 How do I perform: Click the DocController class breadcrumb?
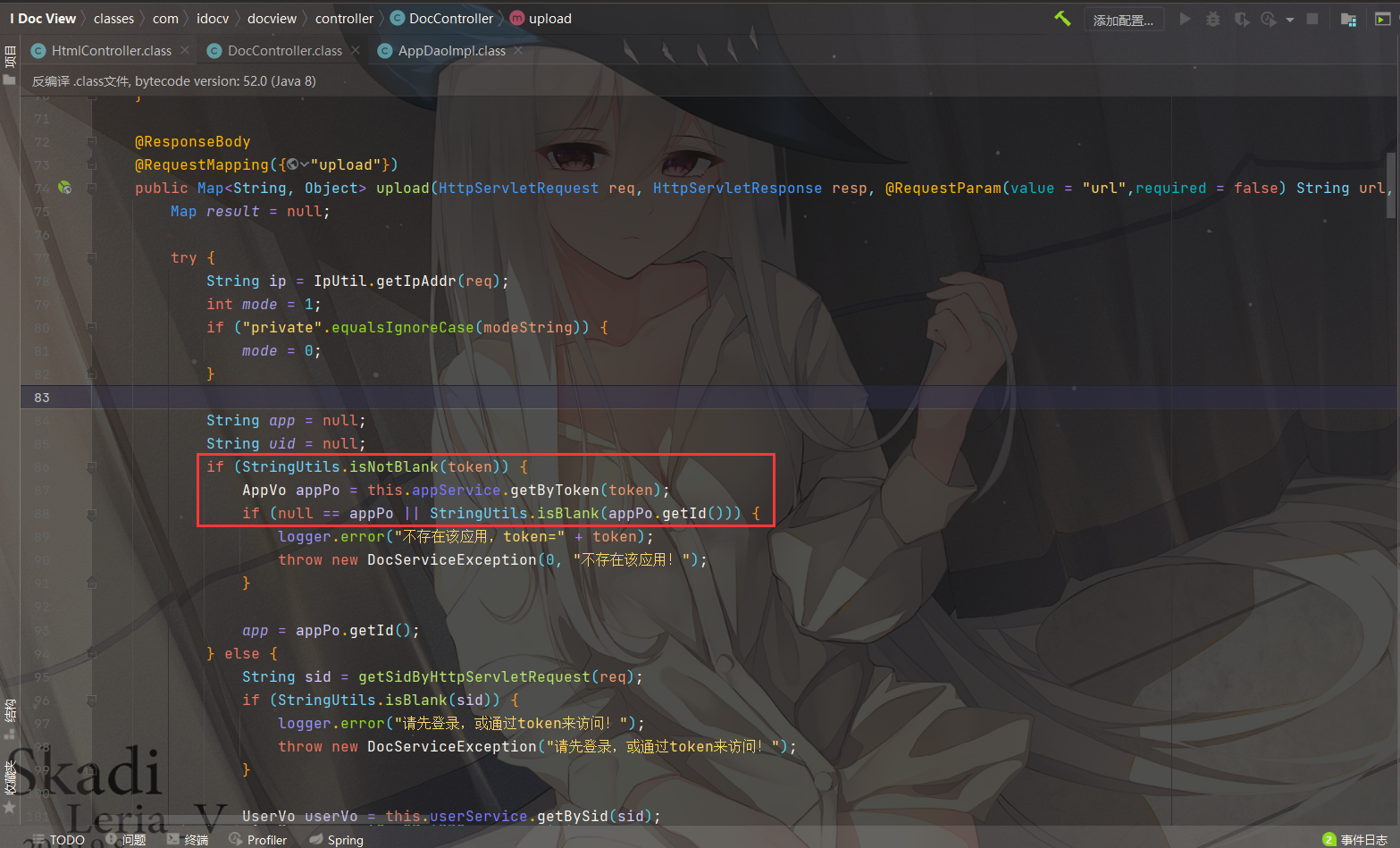coord(441,19)
